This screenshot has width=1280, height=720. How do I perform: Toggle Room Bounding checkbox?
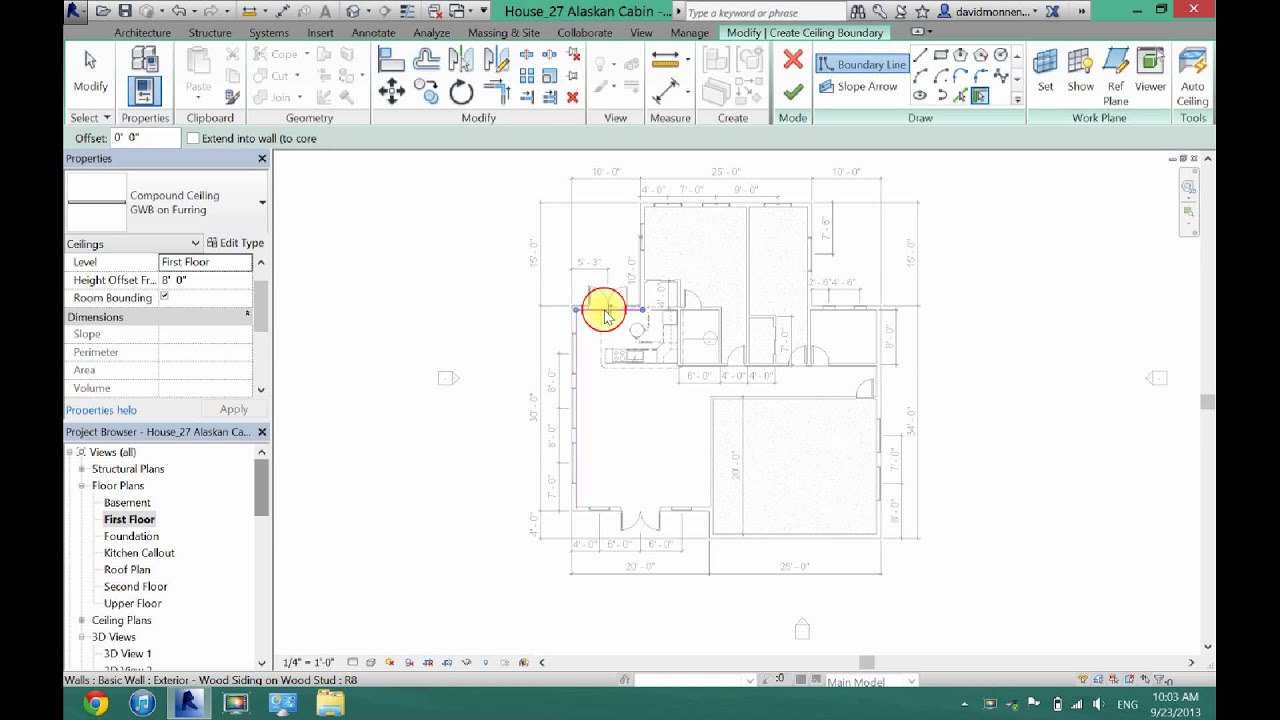[165, 297]
